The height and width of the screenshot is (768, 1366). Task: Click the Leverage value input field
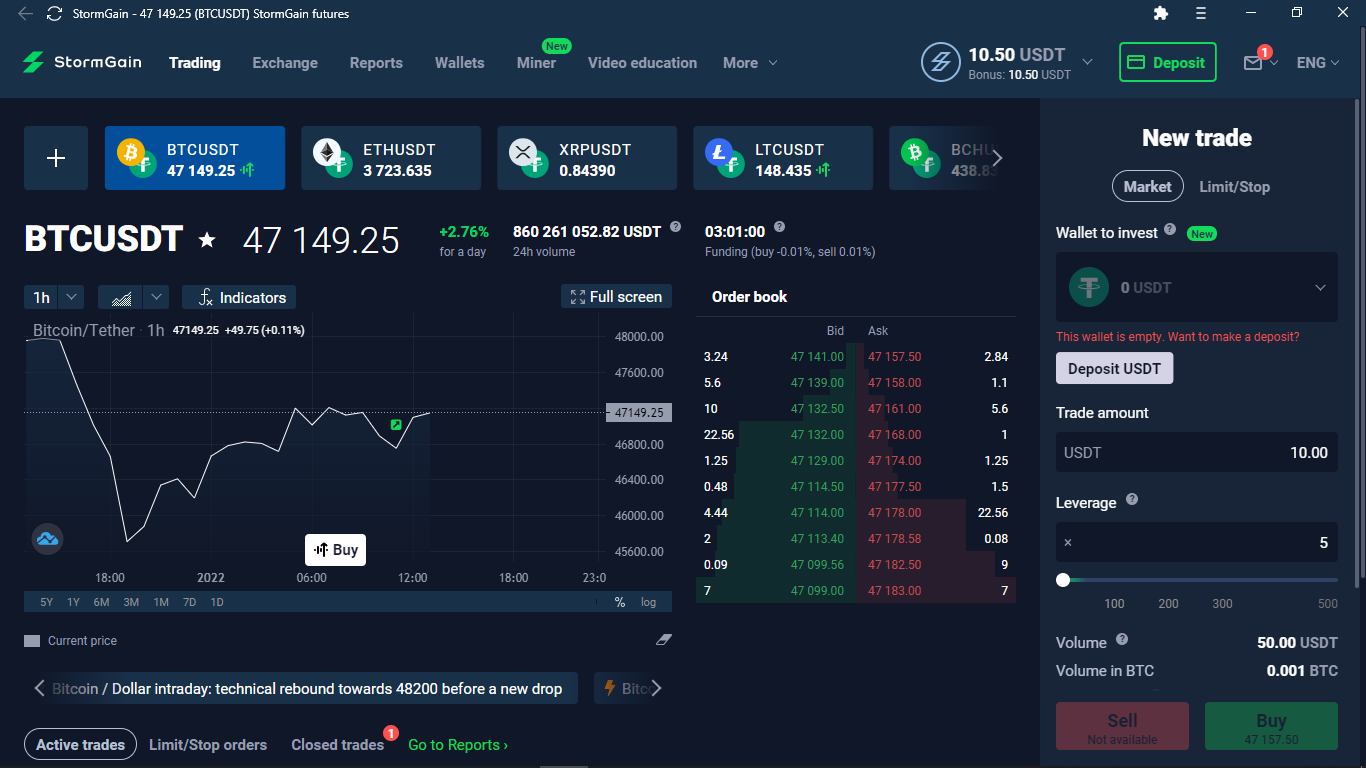click(1197, 542)
